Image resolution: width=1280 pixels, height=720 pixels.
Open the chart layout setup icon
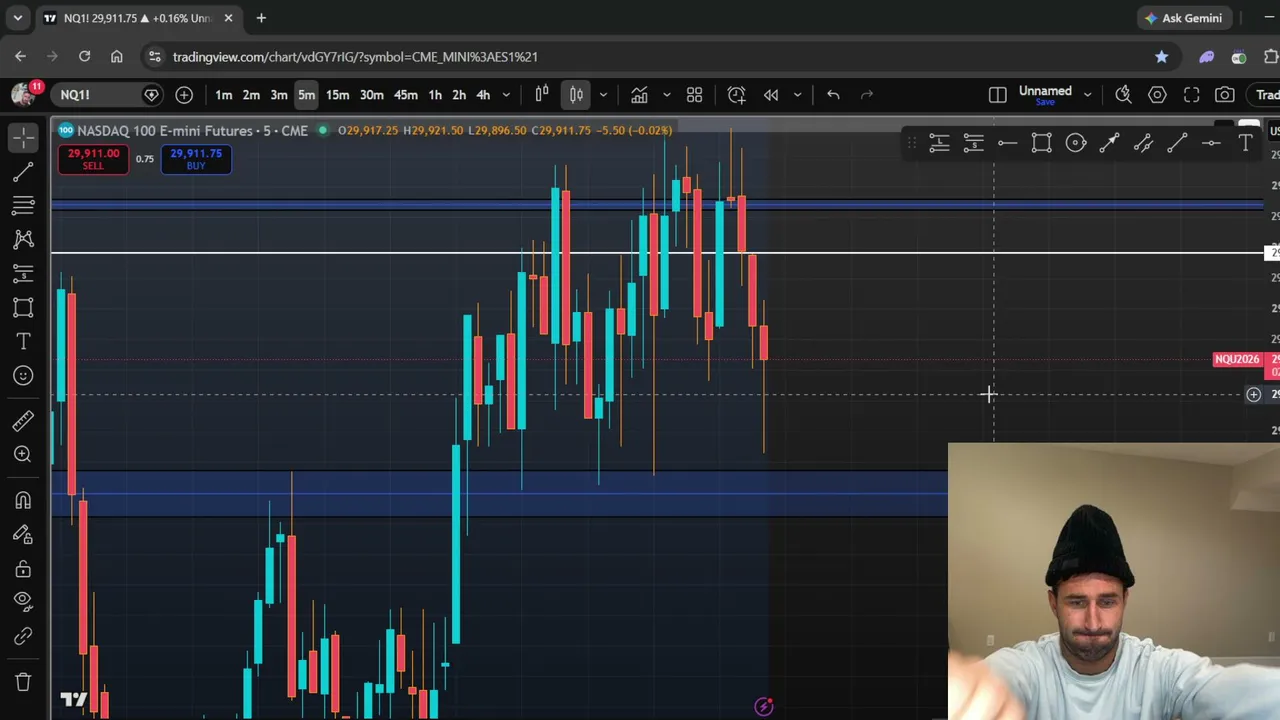tap(997, 95)
